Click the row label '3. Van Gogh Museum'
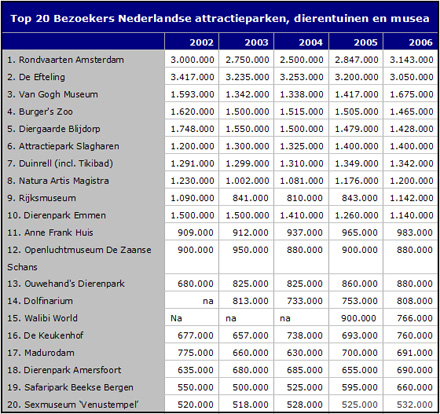The width and height of the screenshot is (440, 414). pyautogui.click(x=53, y=94)
